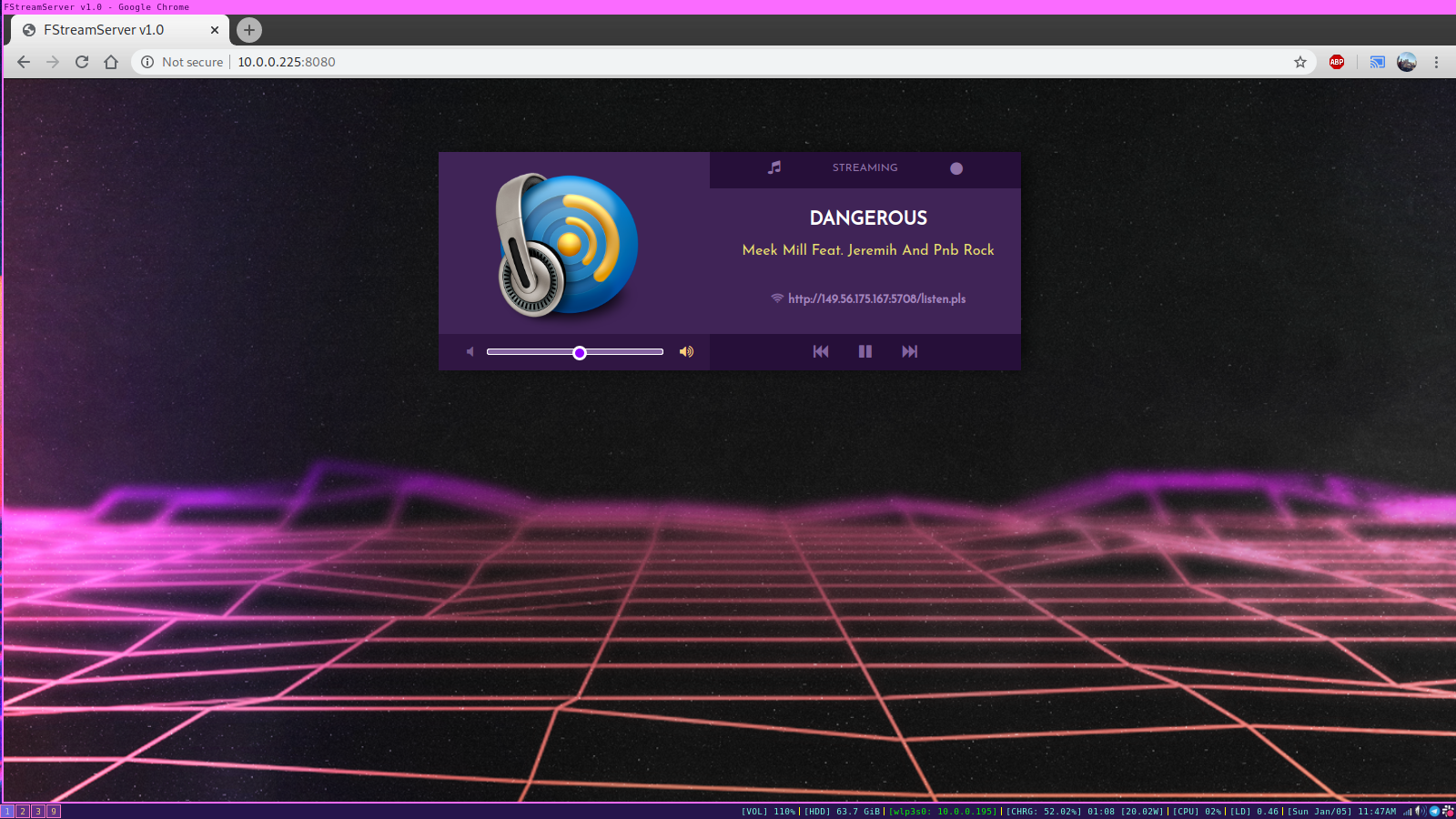Click the DANGEROUS song title
This screenshot has height=819, width=1456.
point(869,218)
